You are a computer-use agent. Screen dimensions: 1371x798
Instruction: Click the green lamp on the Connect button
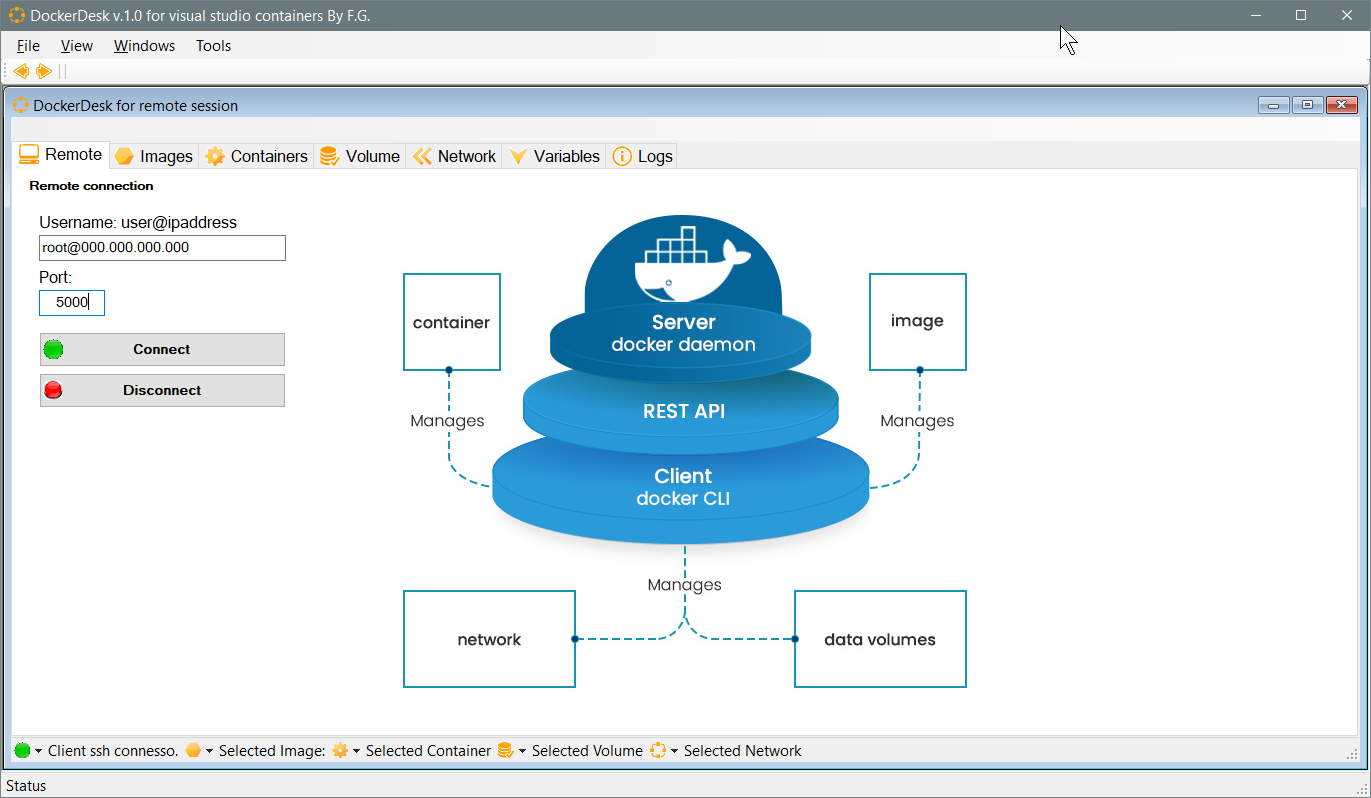point(53,349)
